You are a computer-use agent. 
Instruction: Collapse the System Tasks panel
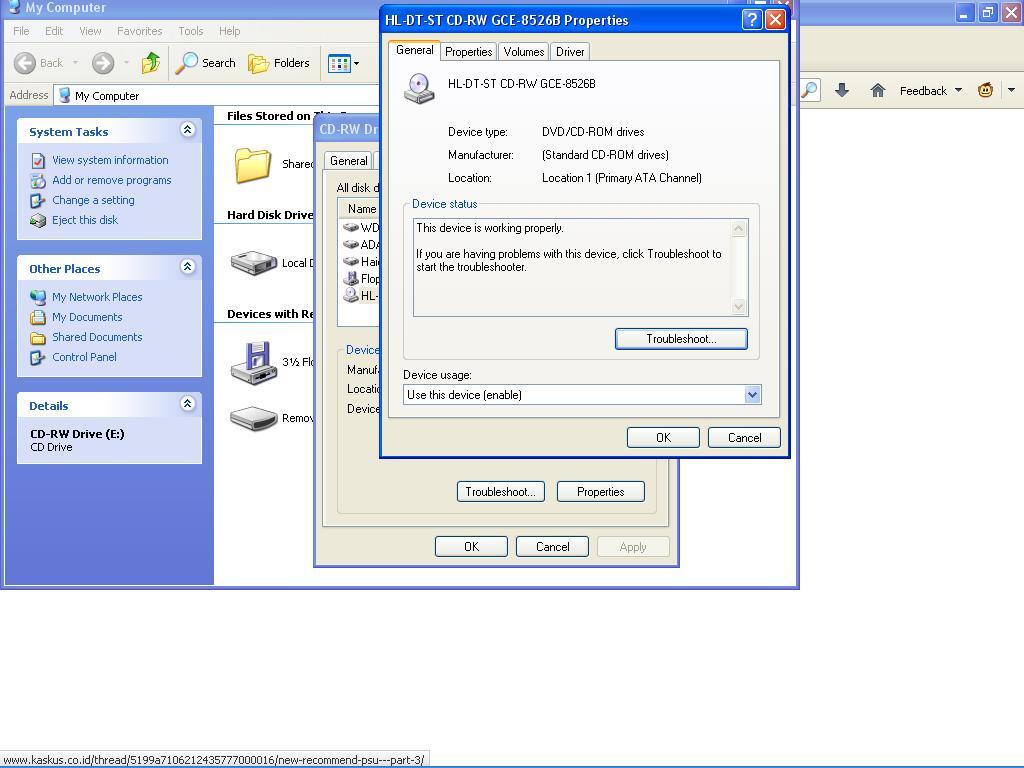pos(187,130)
